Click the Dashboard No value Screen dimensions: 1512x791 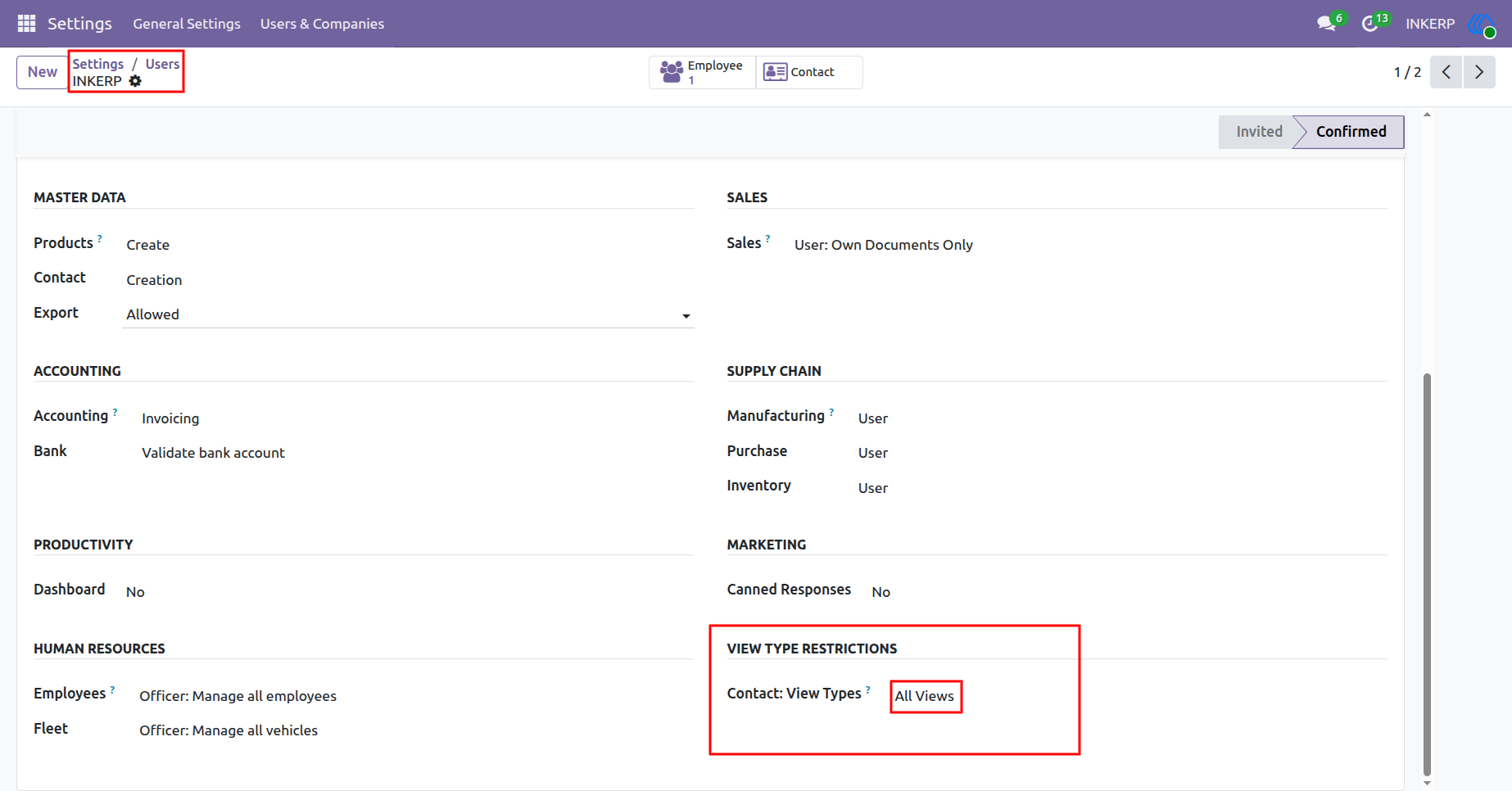click(135, 592)
